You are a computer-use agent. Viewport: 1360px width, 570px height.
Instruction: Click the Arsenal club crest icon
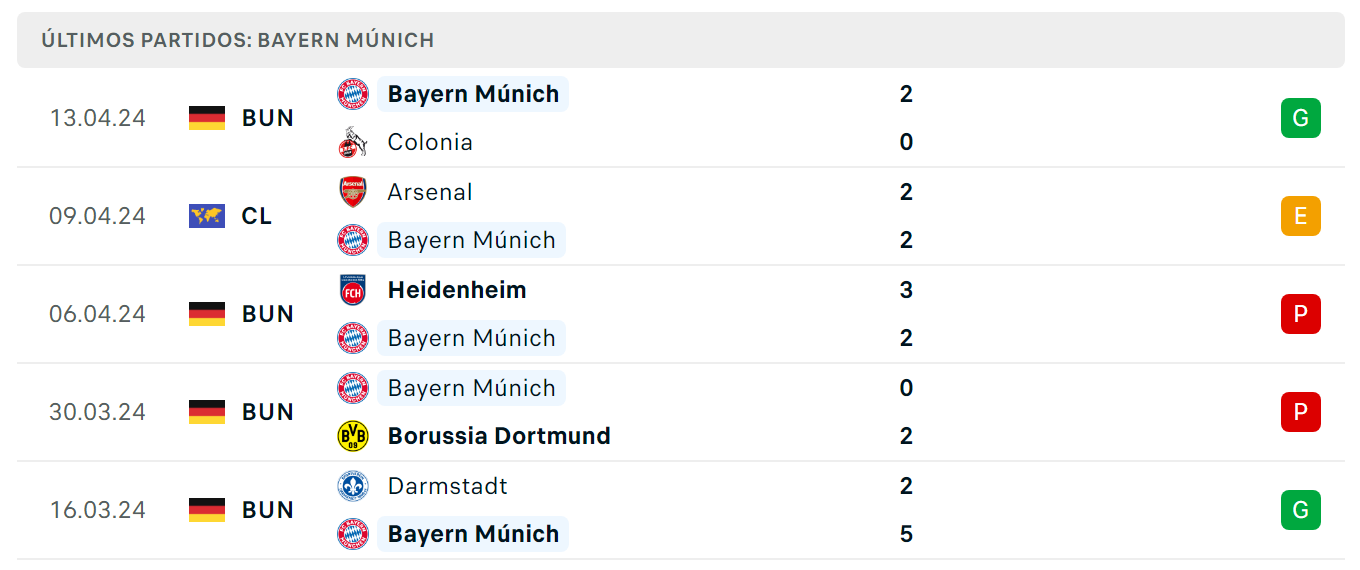click(353, 192)
